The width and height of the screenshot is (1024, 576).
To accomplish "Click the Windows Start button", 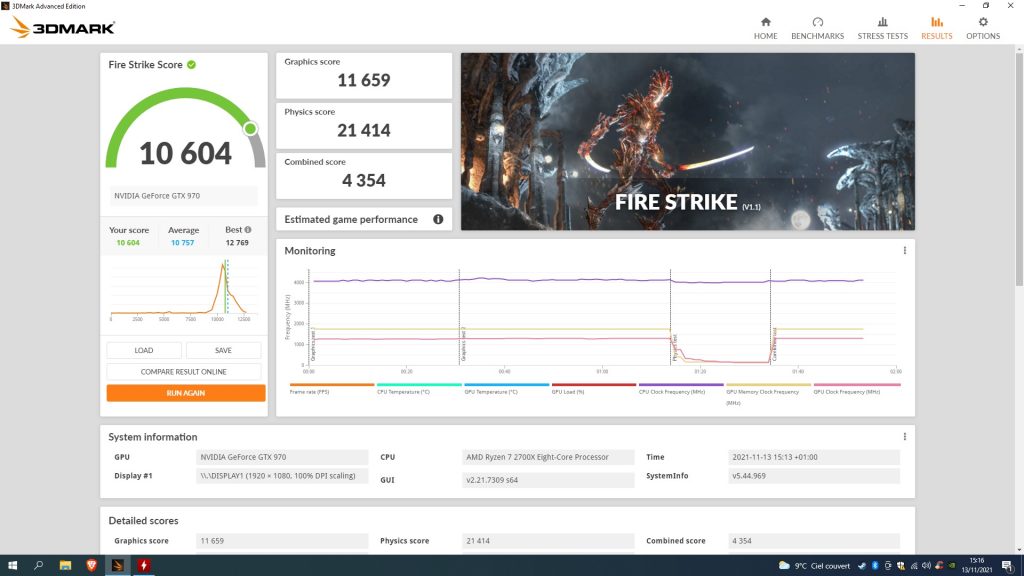I will (12, 565).
